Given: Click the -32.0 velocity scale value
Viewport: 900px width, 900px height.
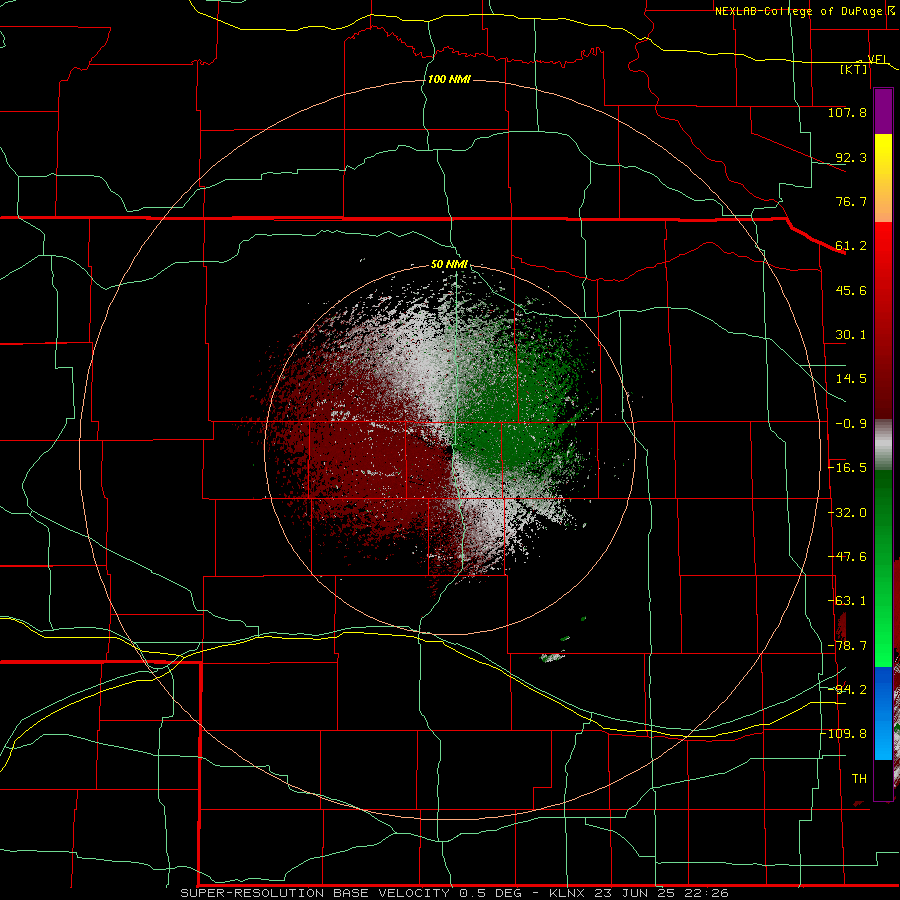Looking at the screenshot, I should pos(847,513).
